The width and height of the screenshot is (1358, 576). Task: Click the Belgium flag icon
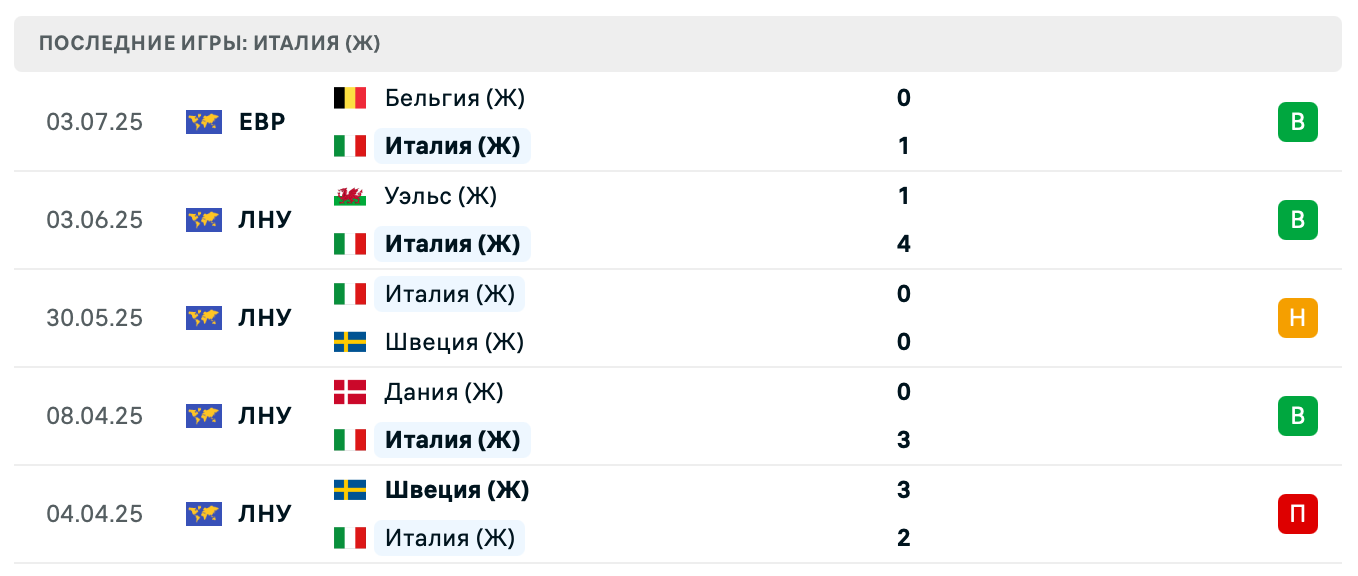point(350,98)
